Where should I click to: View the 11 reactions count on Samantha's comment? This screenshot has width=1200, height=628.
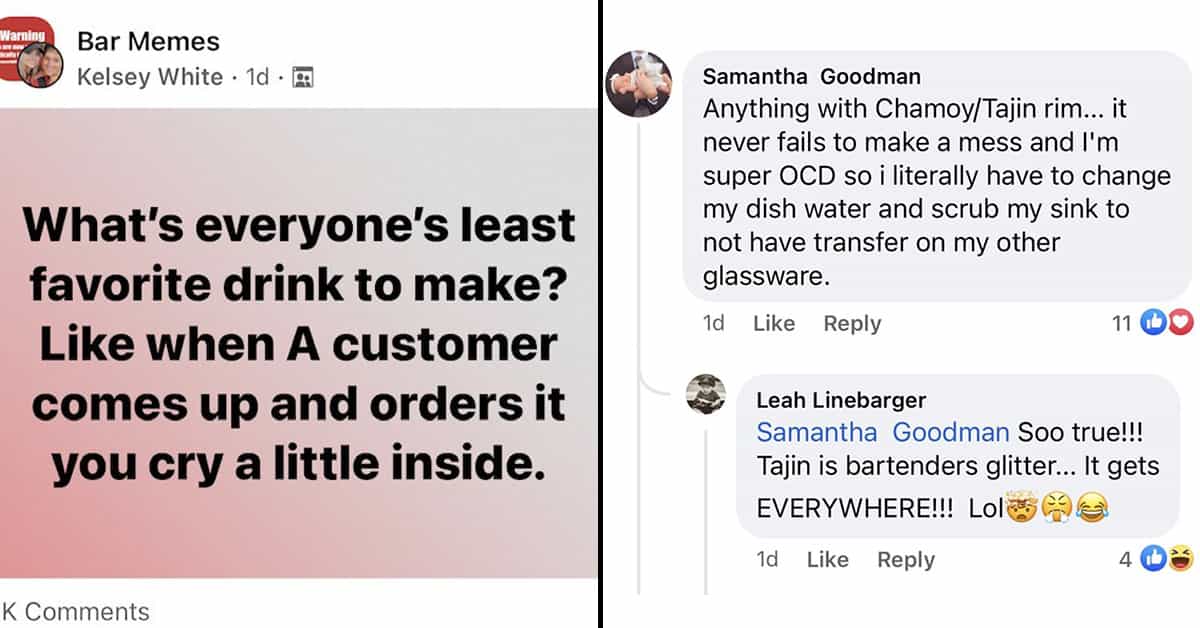coord(1121,323)
